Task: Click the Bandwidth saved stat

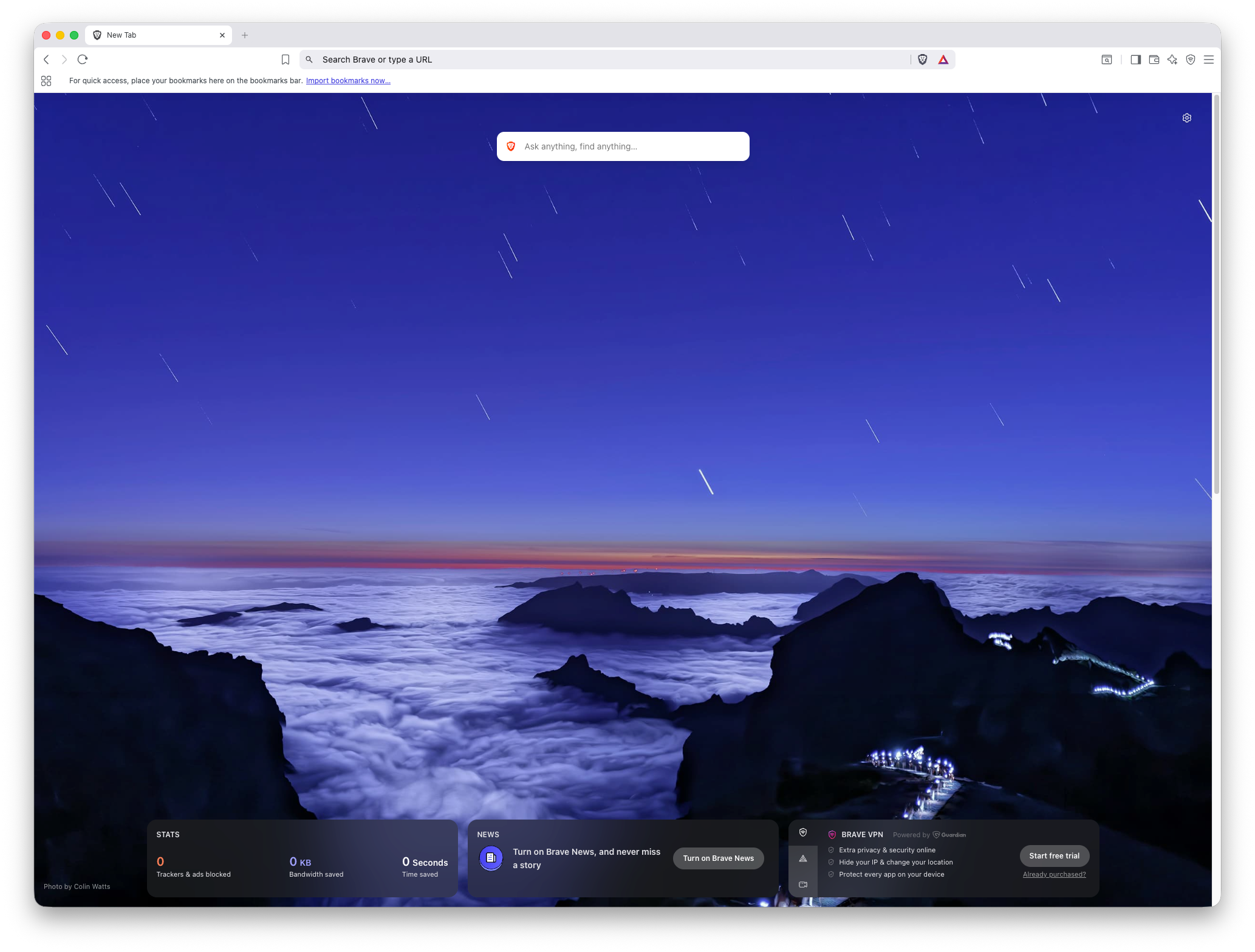Action: 316,867
